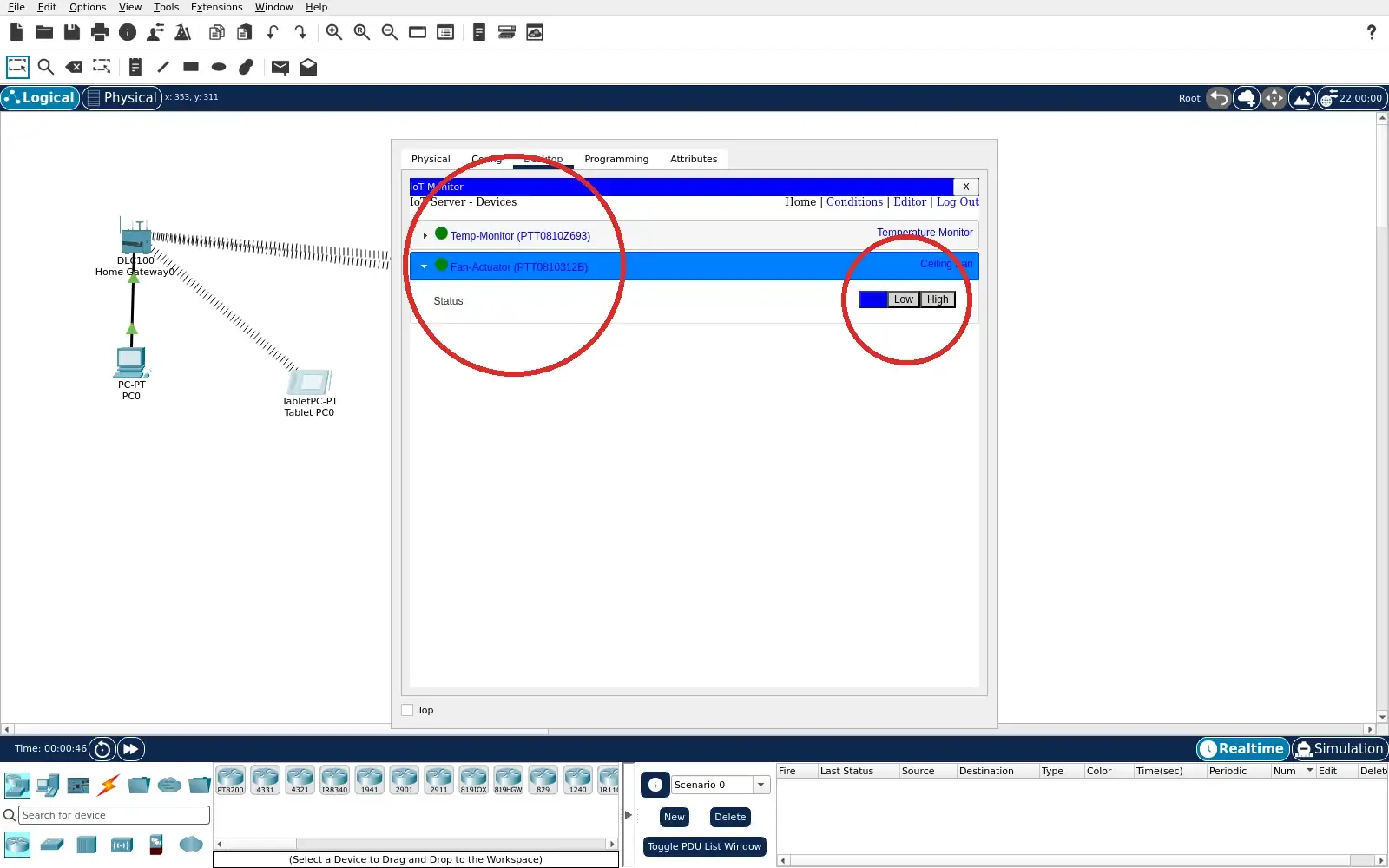
Task: Select the Inspect magnifier tool
Action: pyautogui.click(x=46, y=67)
